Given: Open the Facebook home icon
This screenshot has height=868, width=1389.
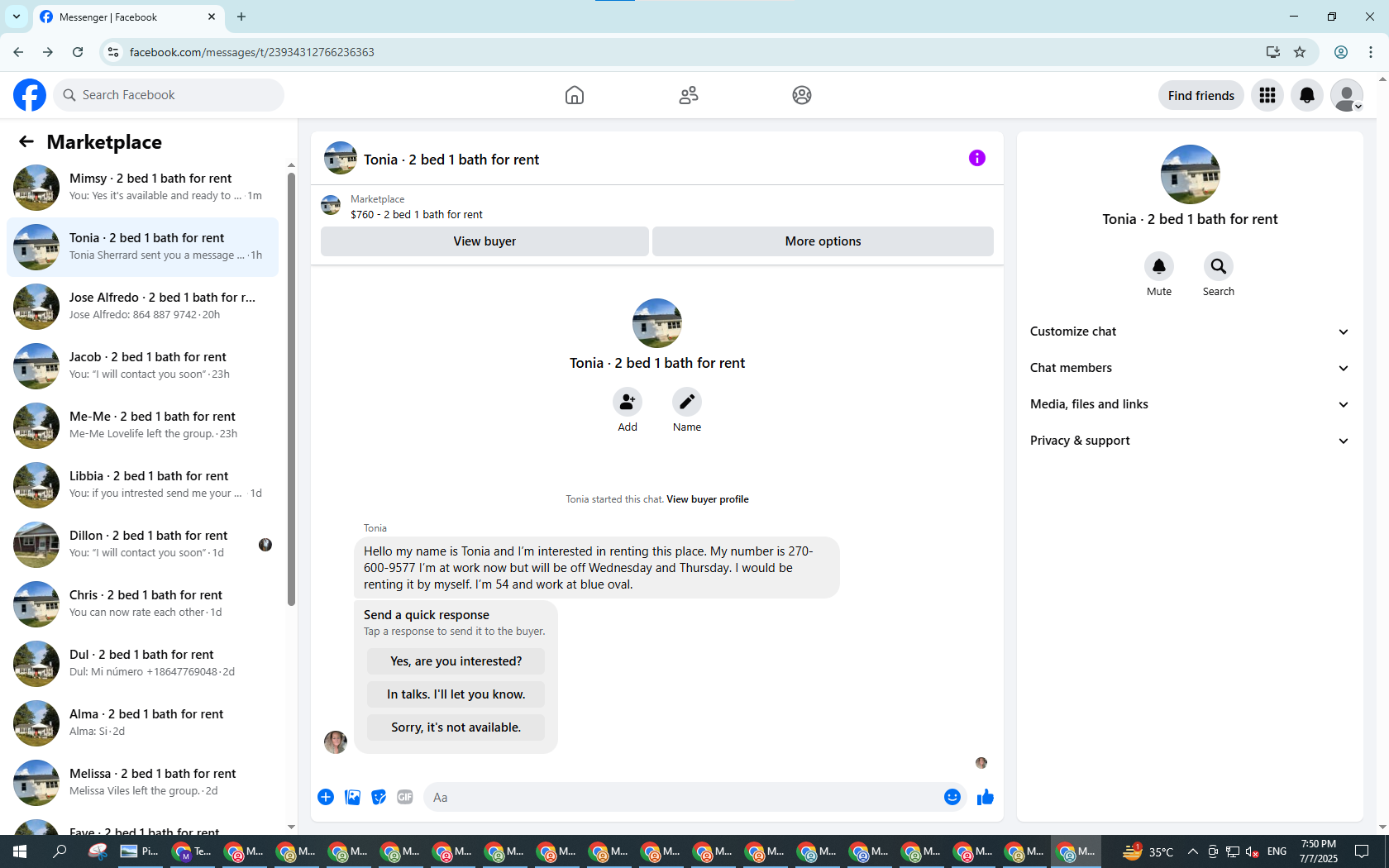Looking at the screenshot, I should (x=575, y=95).
